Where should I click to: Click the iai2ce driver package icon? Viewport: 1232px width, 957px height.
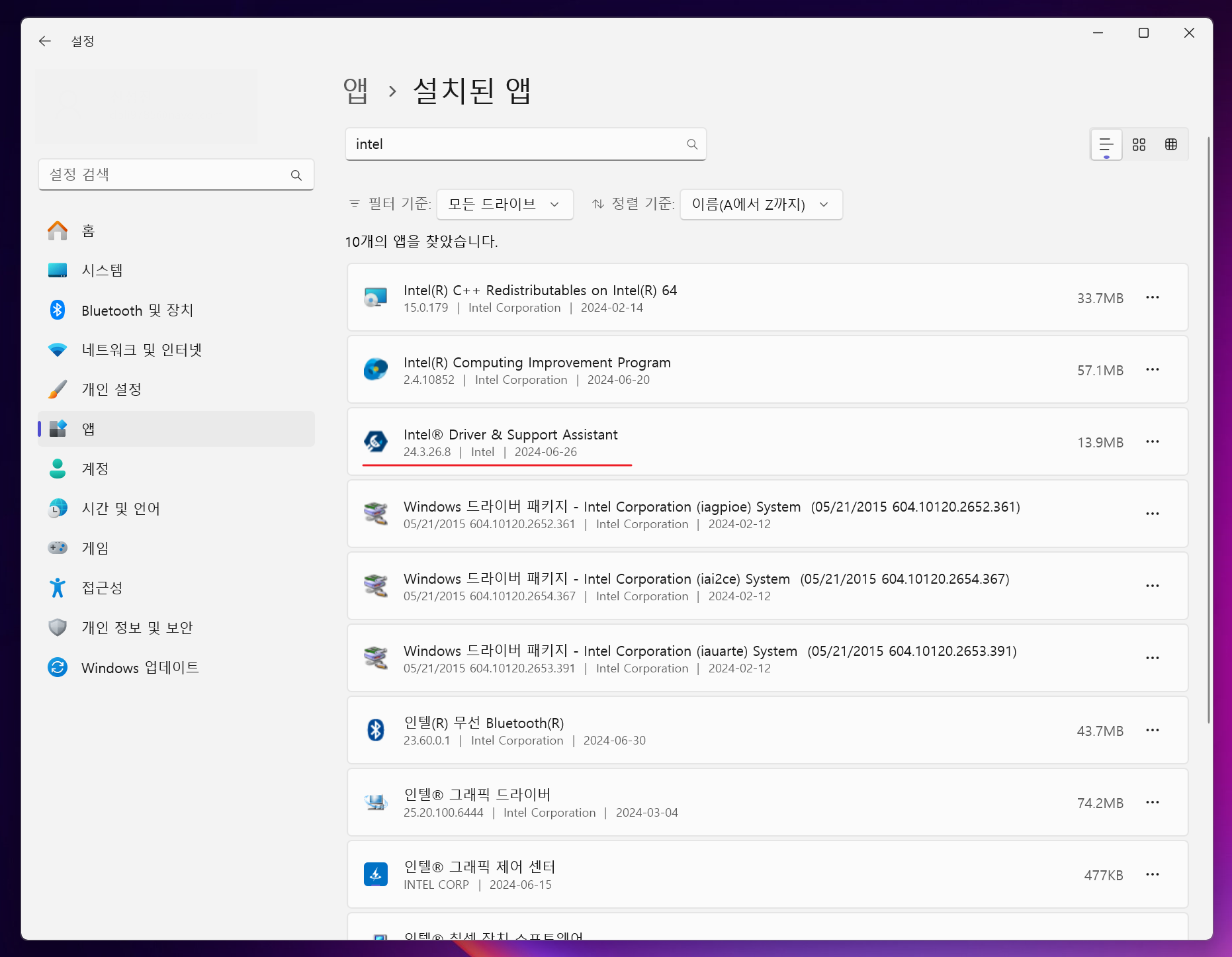[376, 586]
